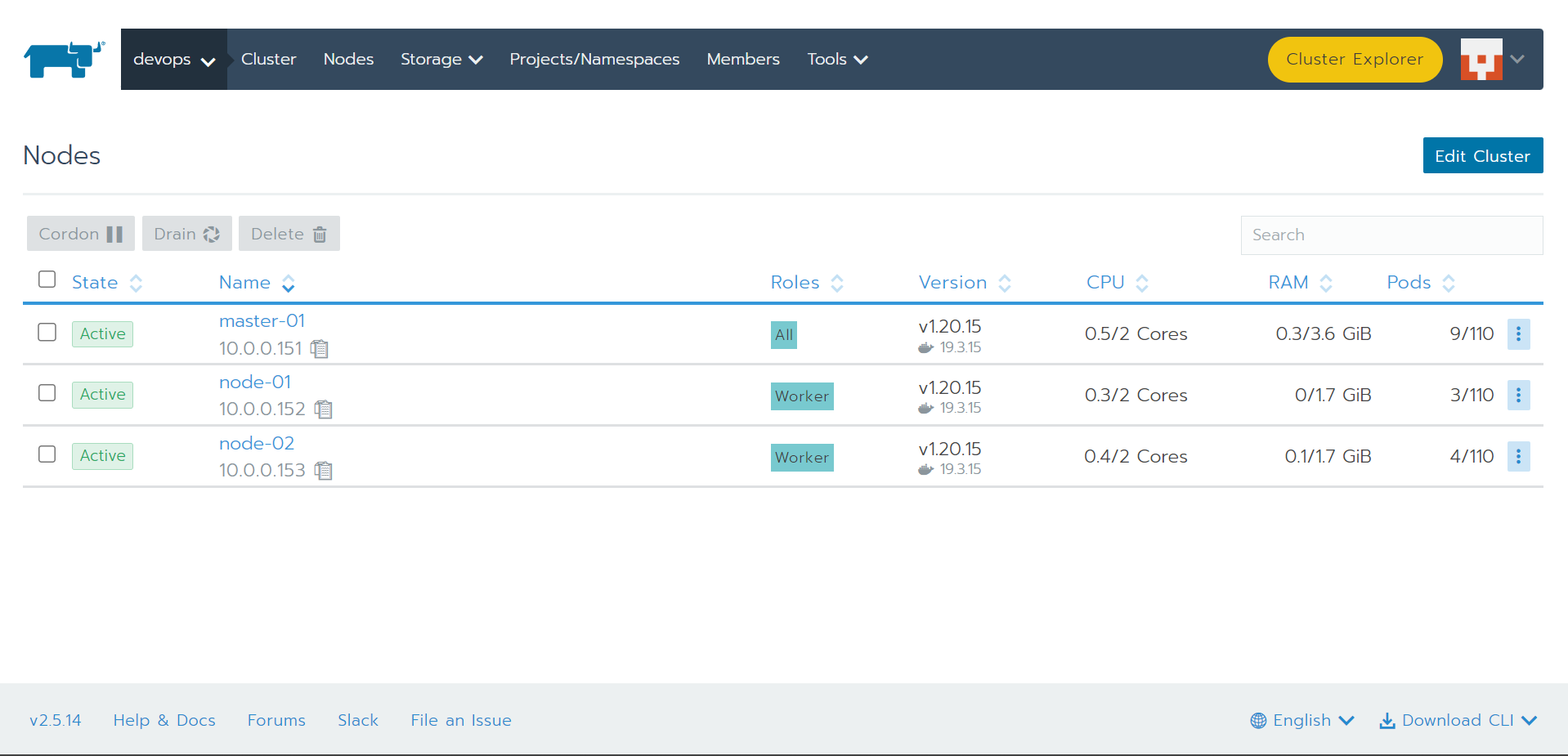The height and width of the screenshot is (756, 1568).
Task: Open the user account dropdown chevron
Action: (1518, 59)
